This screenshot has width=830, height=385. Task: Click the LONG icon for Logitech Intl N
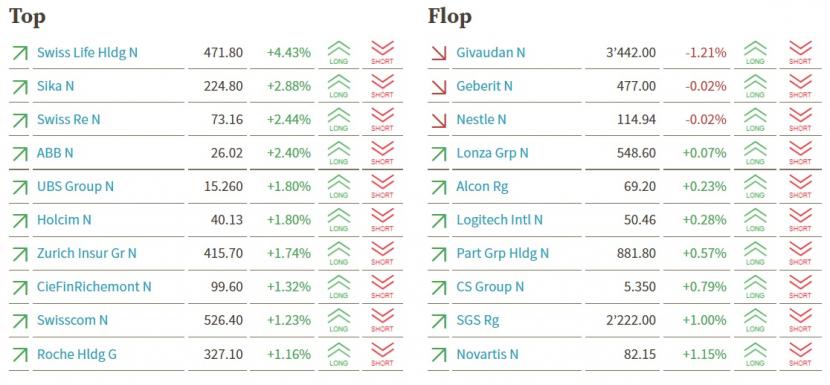[755, 220]
